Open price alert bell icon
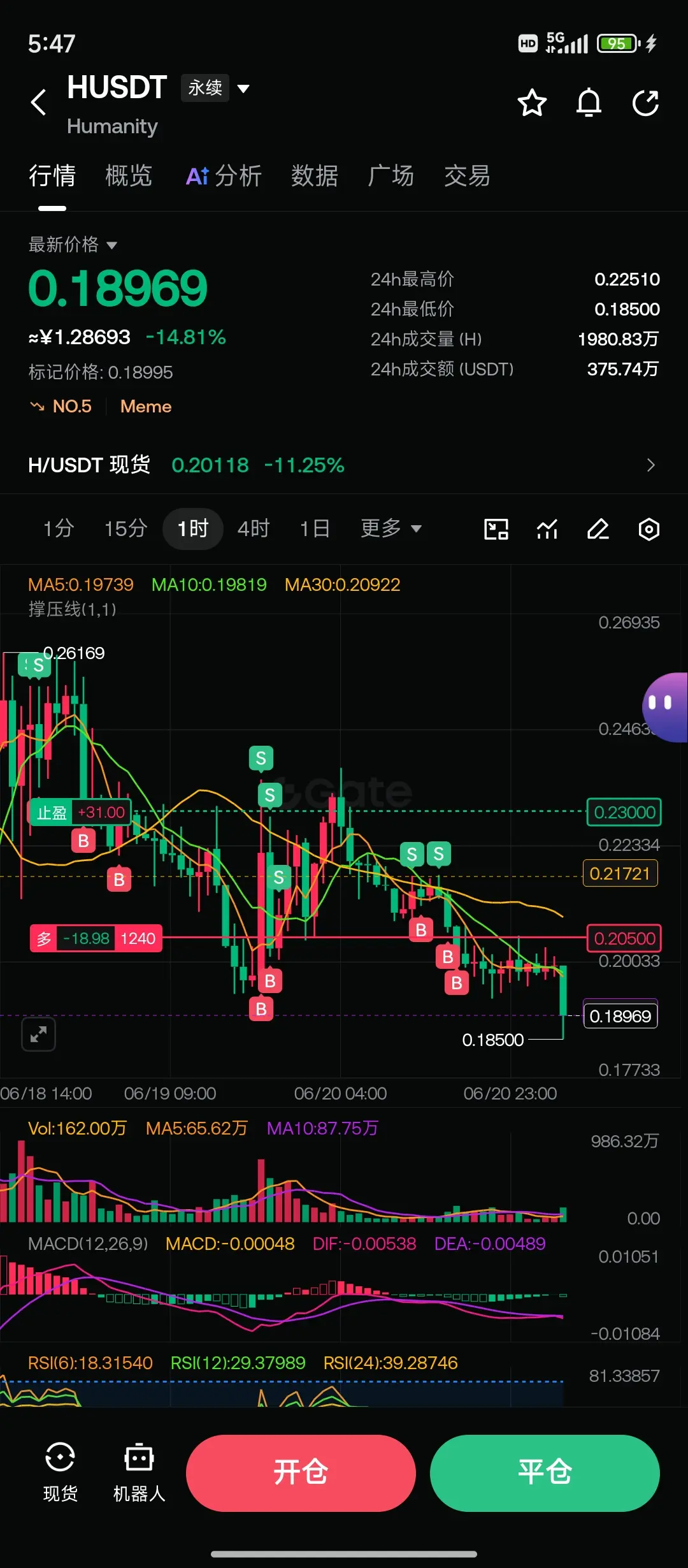Screen dimensions: 688x1568 589,103
